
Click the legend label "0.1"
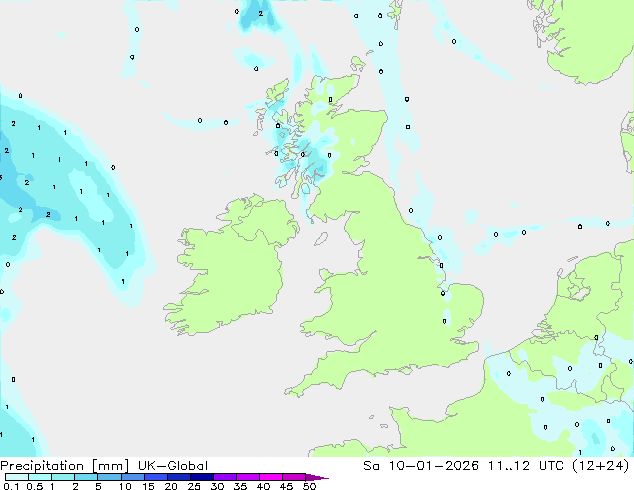click(11, 486)
